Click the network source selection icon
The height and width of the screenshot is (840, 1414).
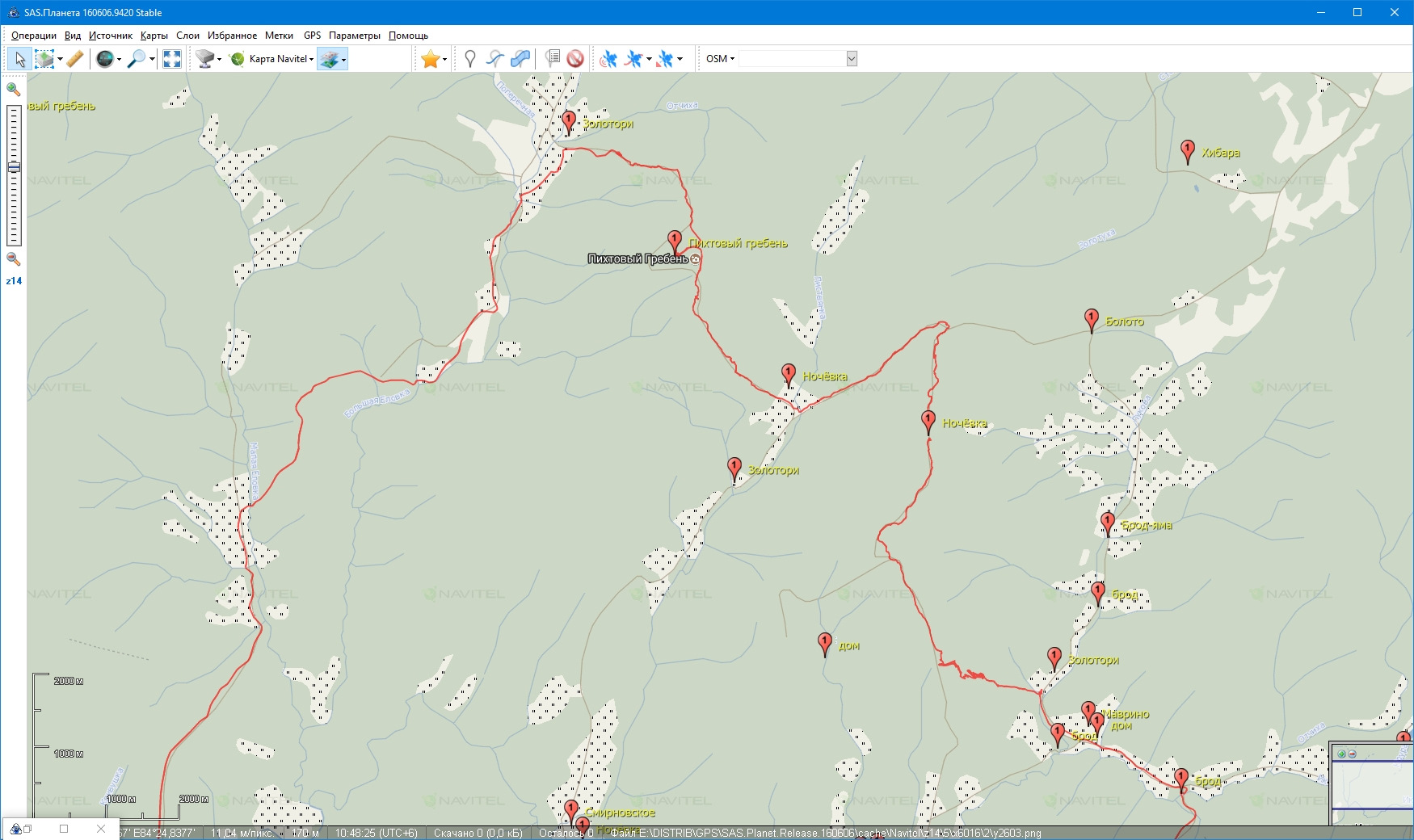(x=204, y=59)
